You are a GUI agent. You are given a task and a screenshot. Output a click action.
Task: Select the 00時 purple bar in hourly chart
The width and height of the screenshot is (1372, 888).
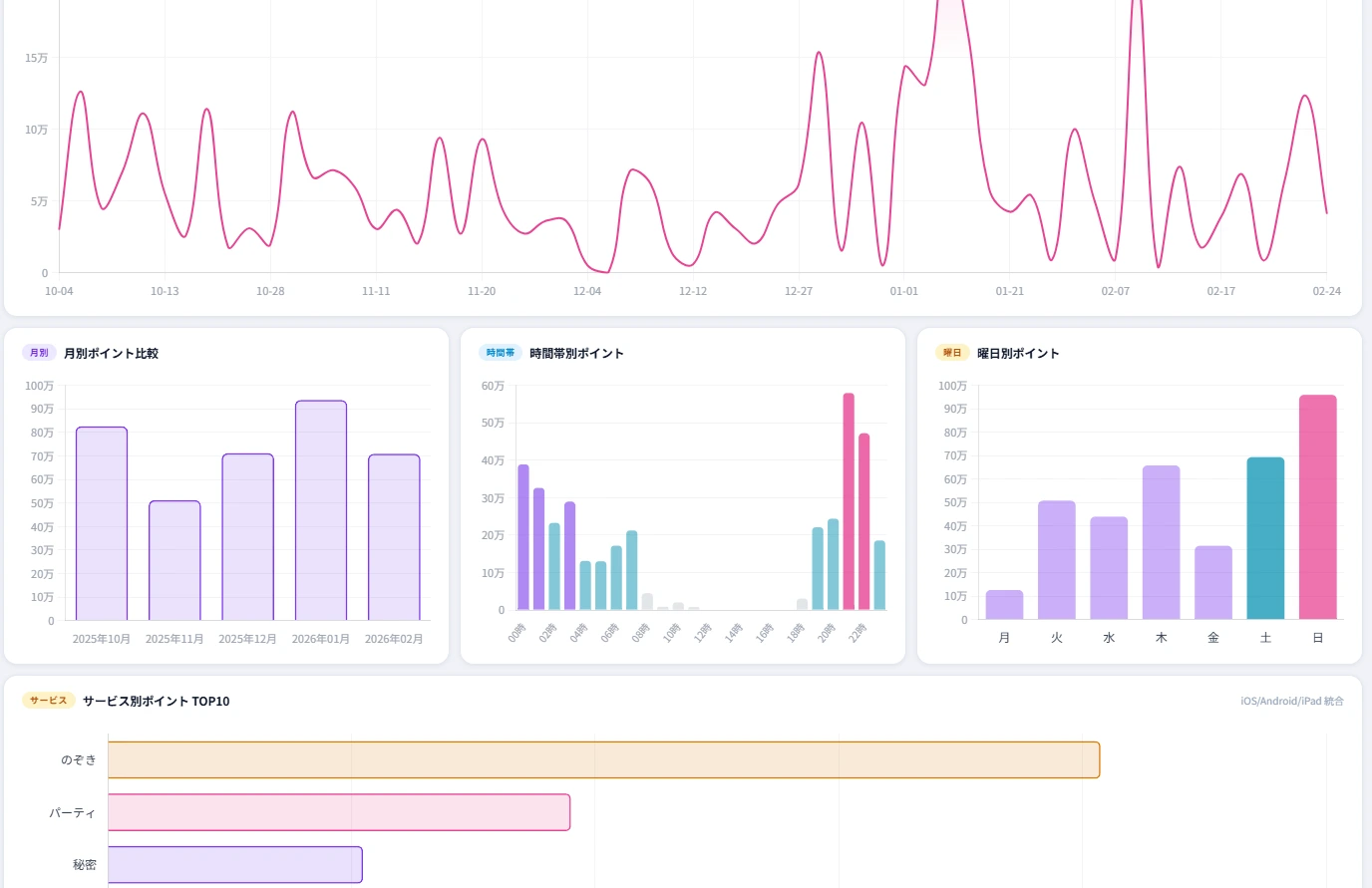pyautogui.click(x=523, y=537)
